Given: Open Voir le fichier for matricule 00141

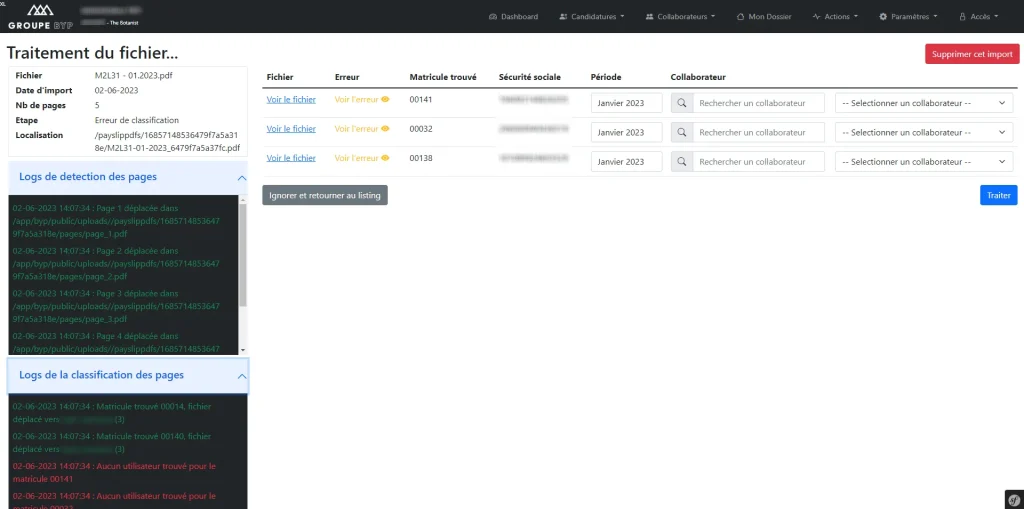Looking at the screenshot, I should 291,99.
